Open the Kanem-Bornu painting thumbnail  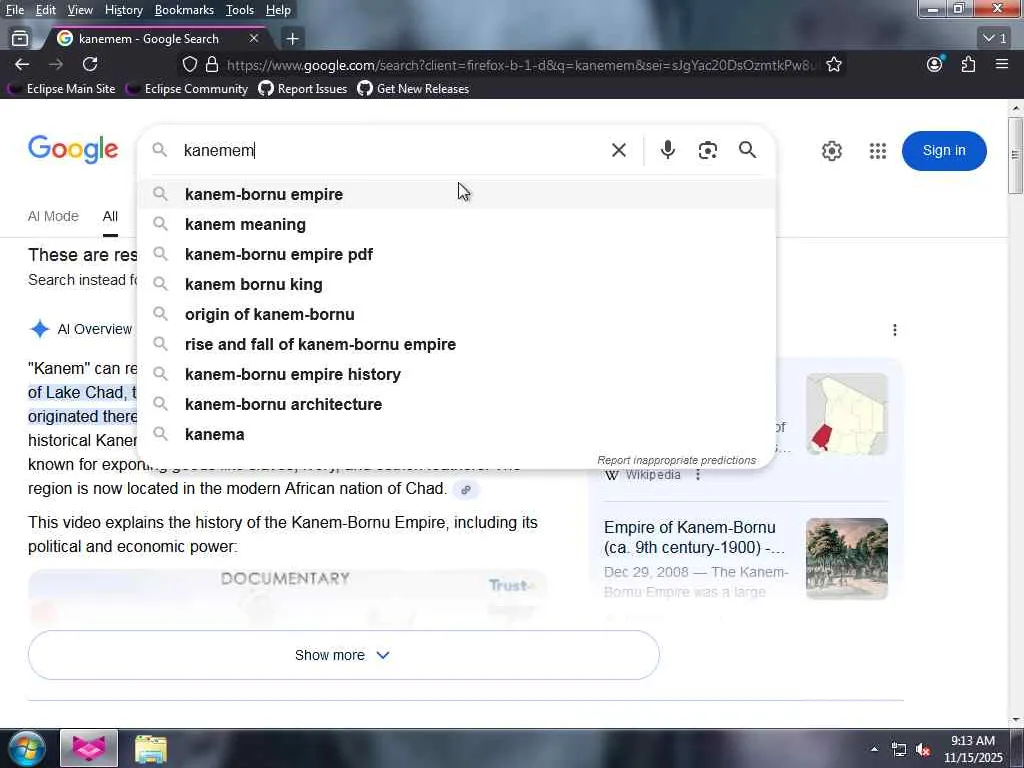point(847,558)
